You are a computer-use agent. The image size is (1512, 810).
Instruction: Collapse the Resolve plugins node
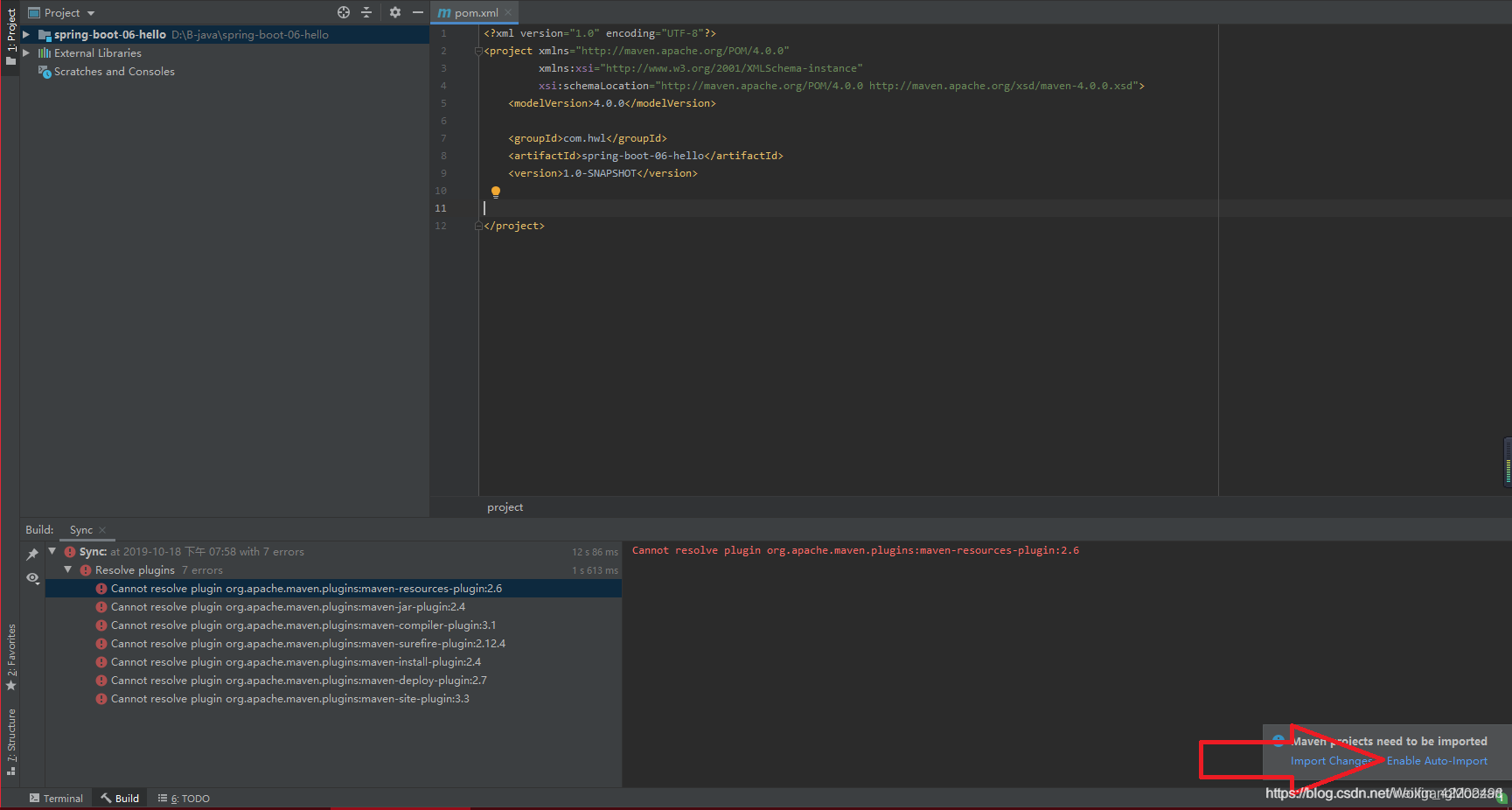(x=68, y=569)
